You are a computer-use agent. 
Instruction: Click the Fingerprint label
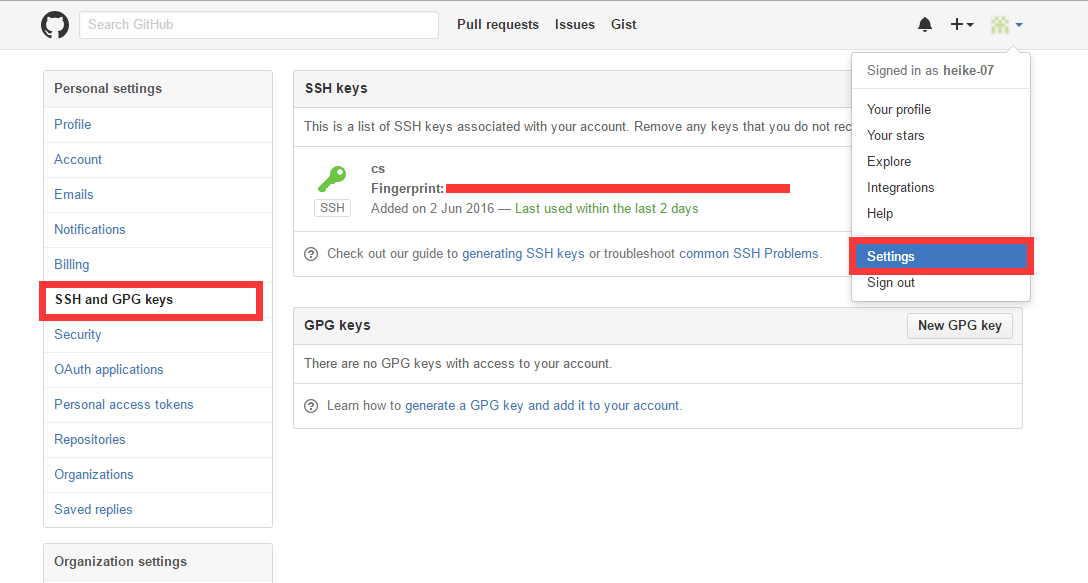(407, 189)
